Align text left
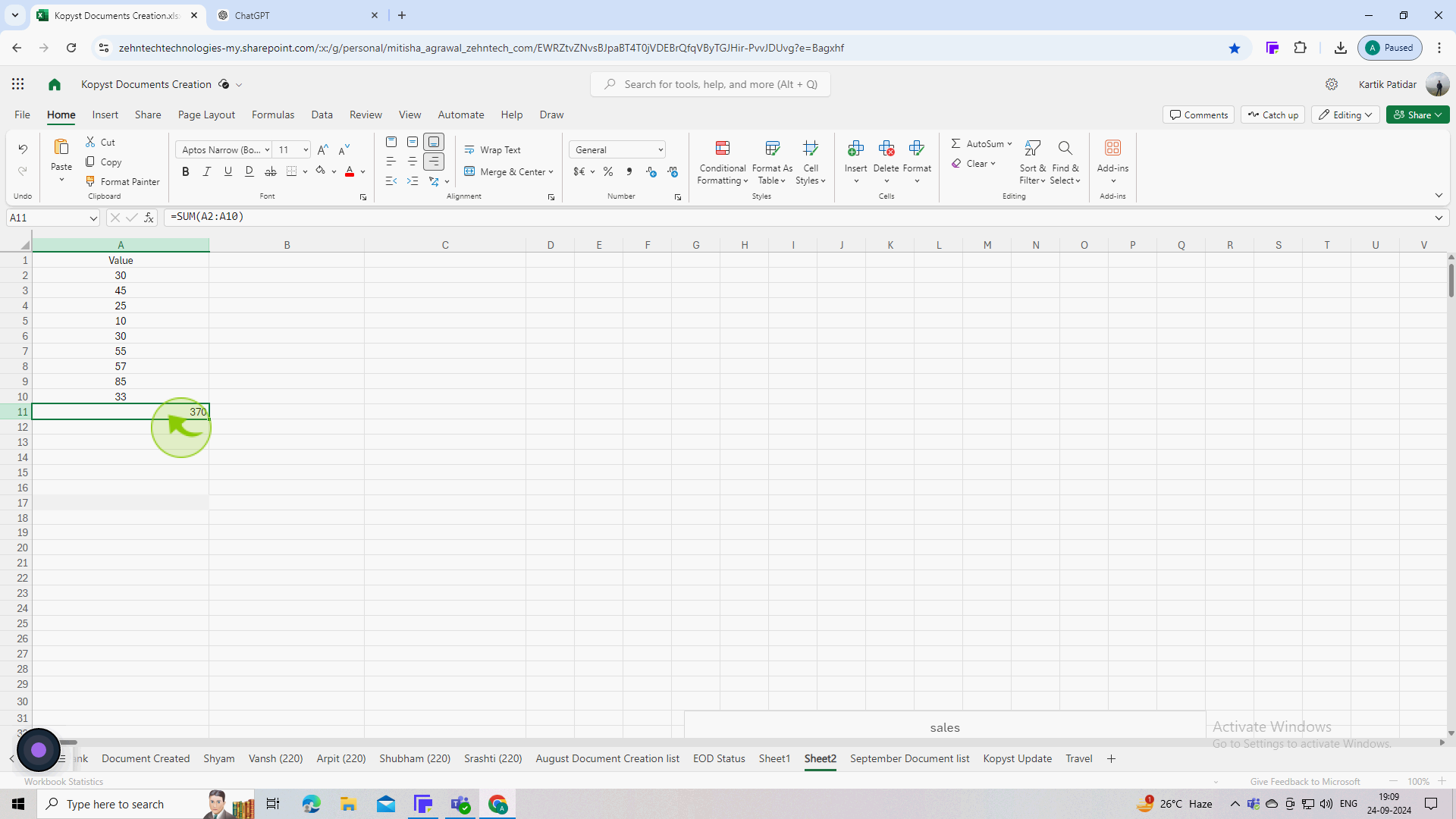 tap(391, 162)
